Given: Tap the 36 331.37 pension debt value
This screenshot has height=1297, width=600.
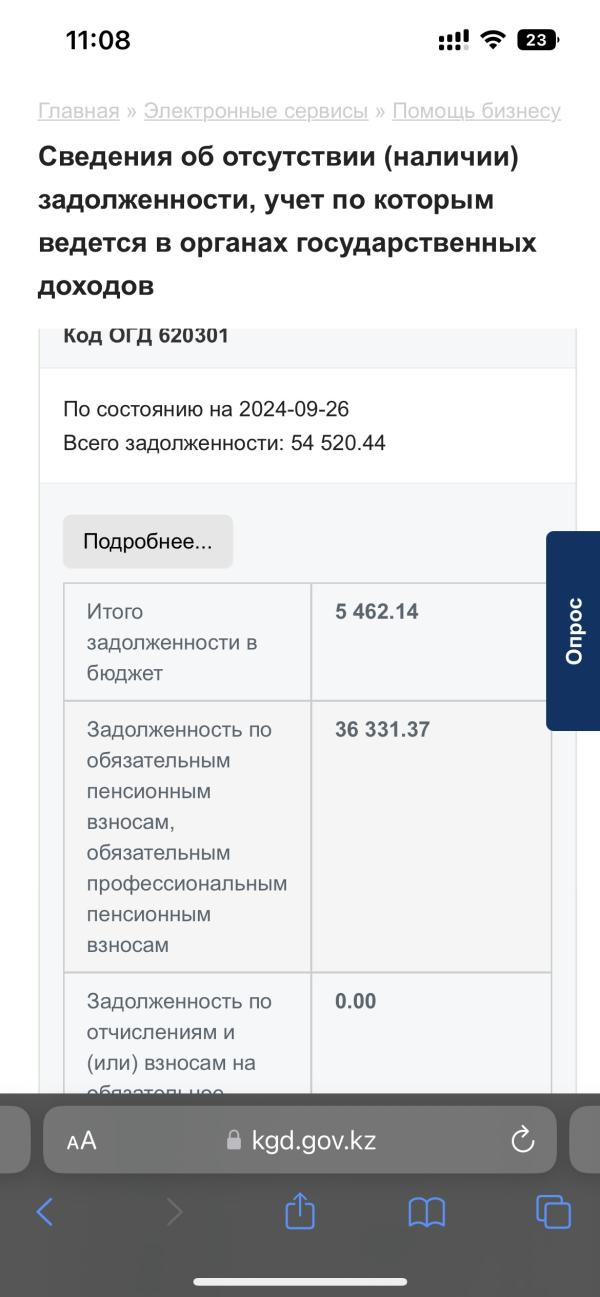Looking at the screenshot, I should tap(383, 729).
